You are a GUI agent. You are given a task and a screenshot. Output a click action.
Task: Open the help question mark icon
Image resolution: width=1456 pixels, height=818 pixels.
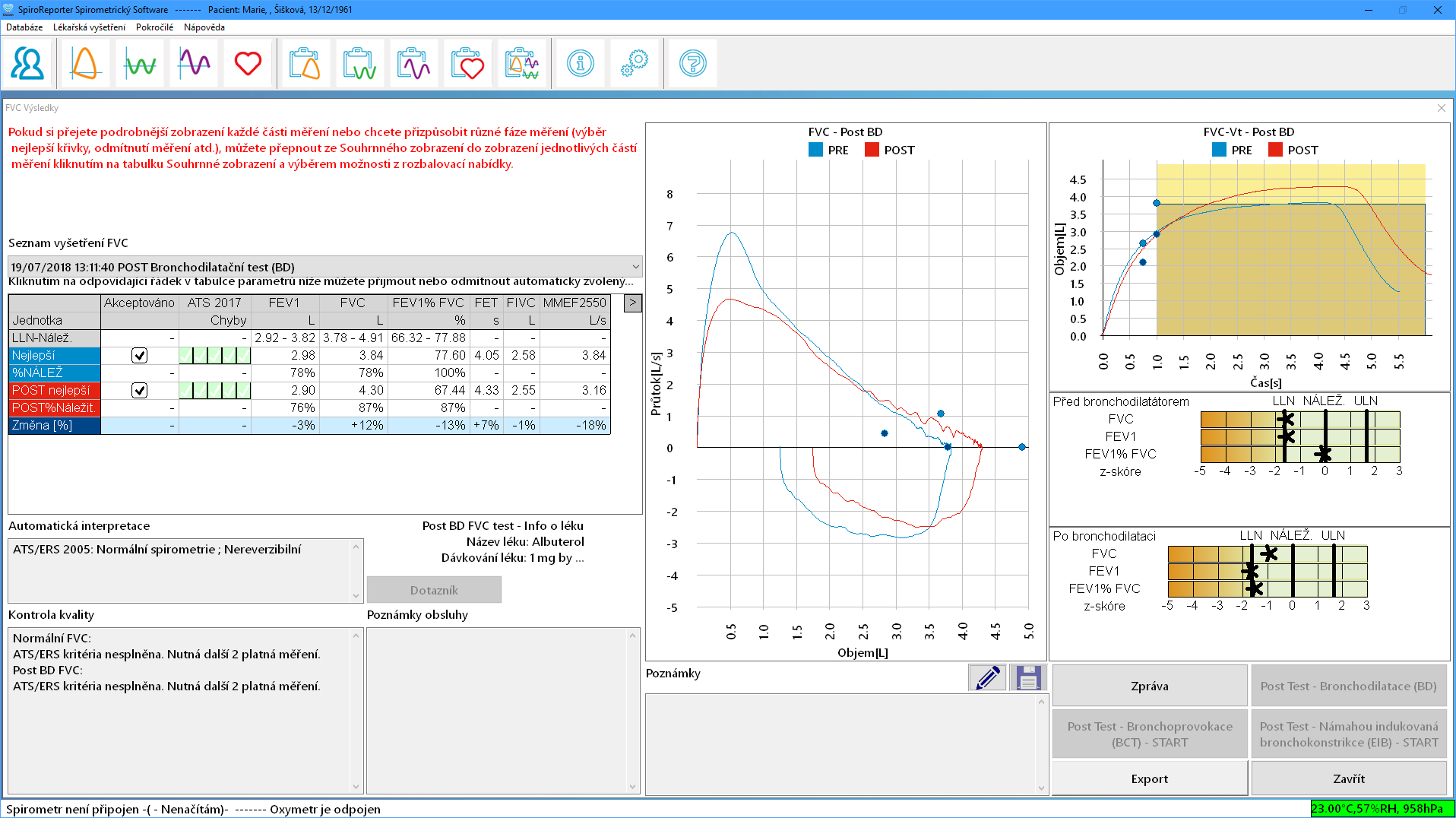(692, 62)
